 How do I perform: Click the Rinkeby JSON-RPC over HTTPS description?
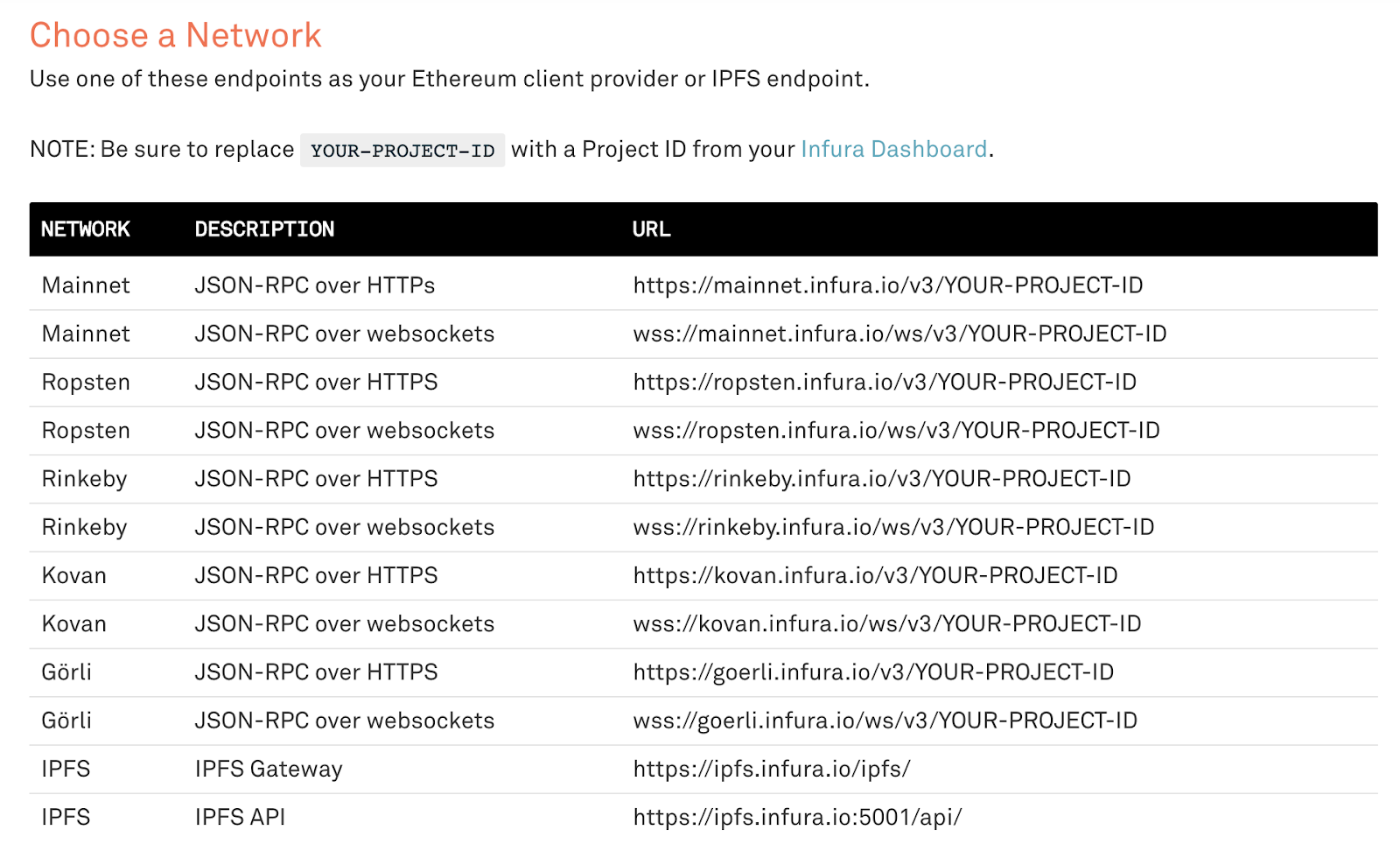[316, 479]
